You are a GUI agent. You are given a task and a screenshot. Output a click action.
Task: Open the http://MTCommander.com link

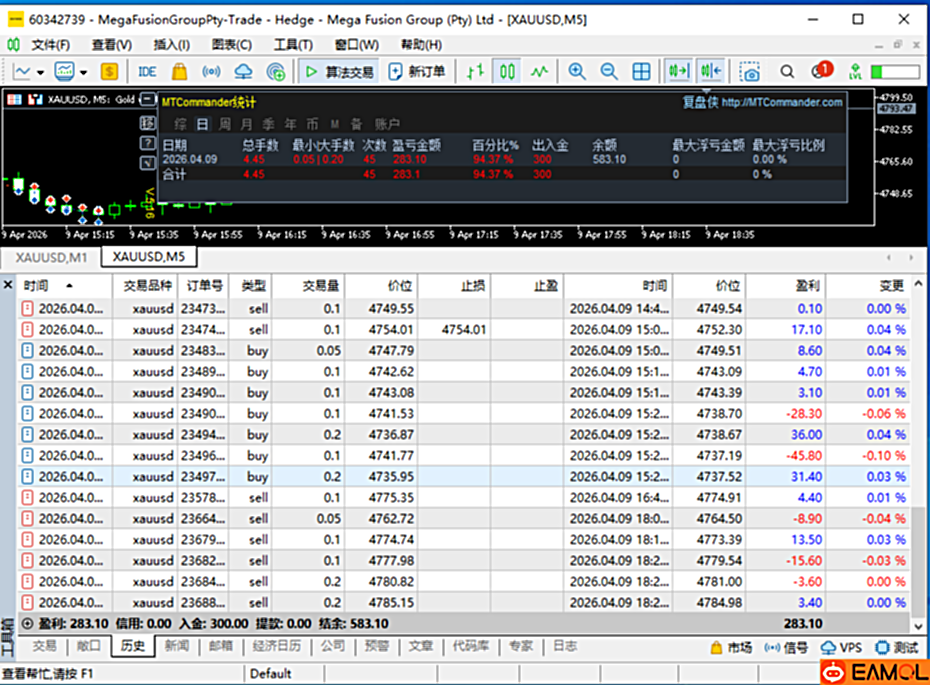pyautogui.click(x=781, y=102)
